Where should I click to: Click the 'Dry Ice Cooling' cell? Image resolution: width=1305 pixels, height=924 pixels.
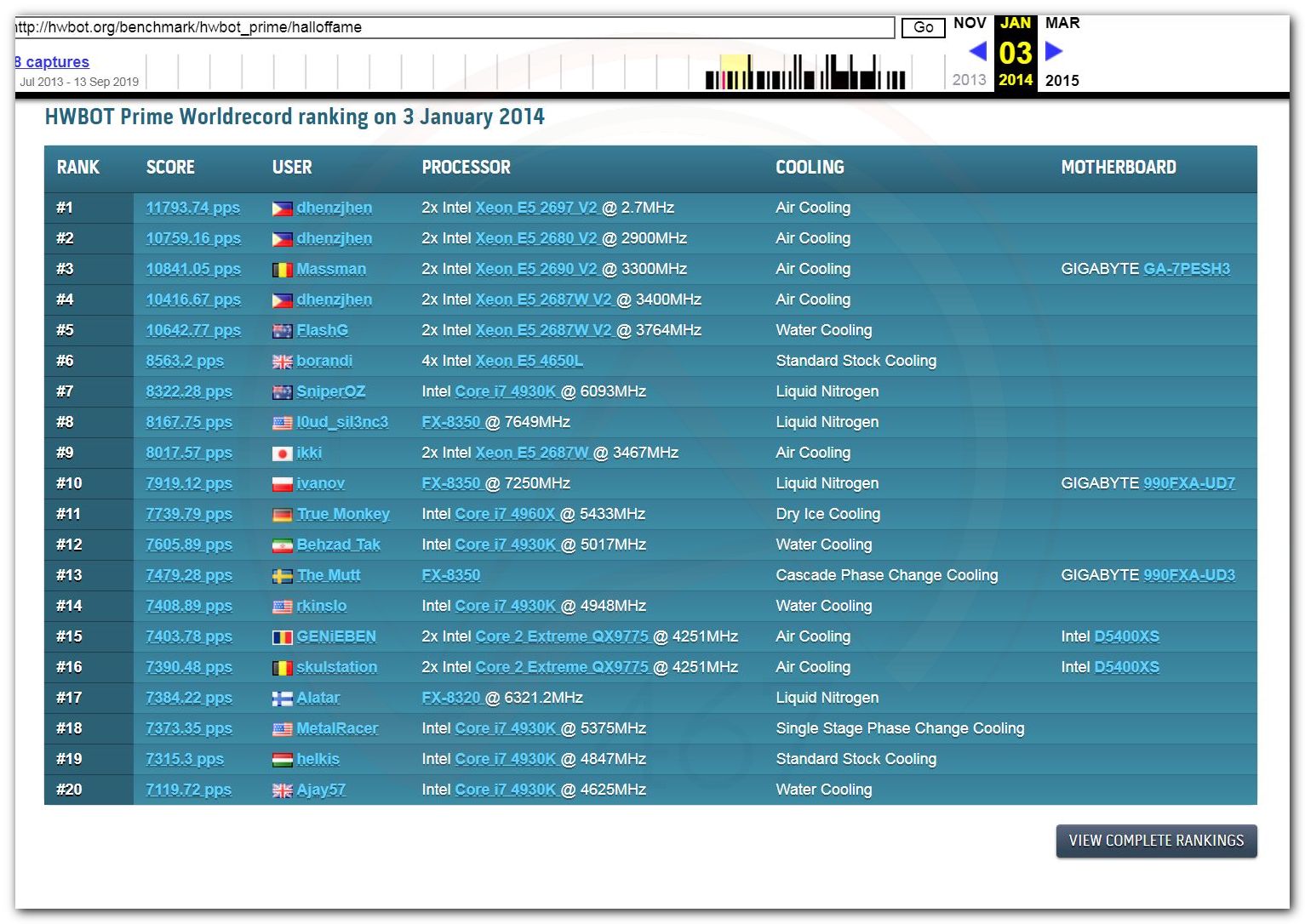pyautogui.click(x=828, y=514)
